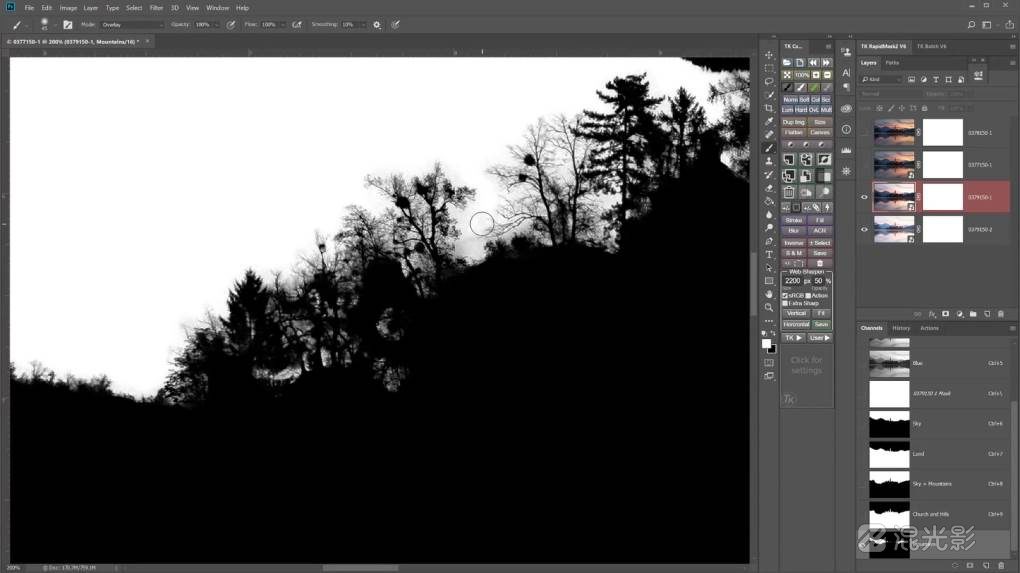Open the Histogram panel icon
Image resolution: width=1020 pixels, height=573 pixels.
coord(846,150)
